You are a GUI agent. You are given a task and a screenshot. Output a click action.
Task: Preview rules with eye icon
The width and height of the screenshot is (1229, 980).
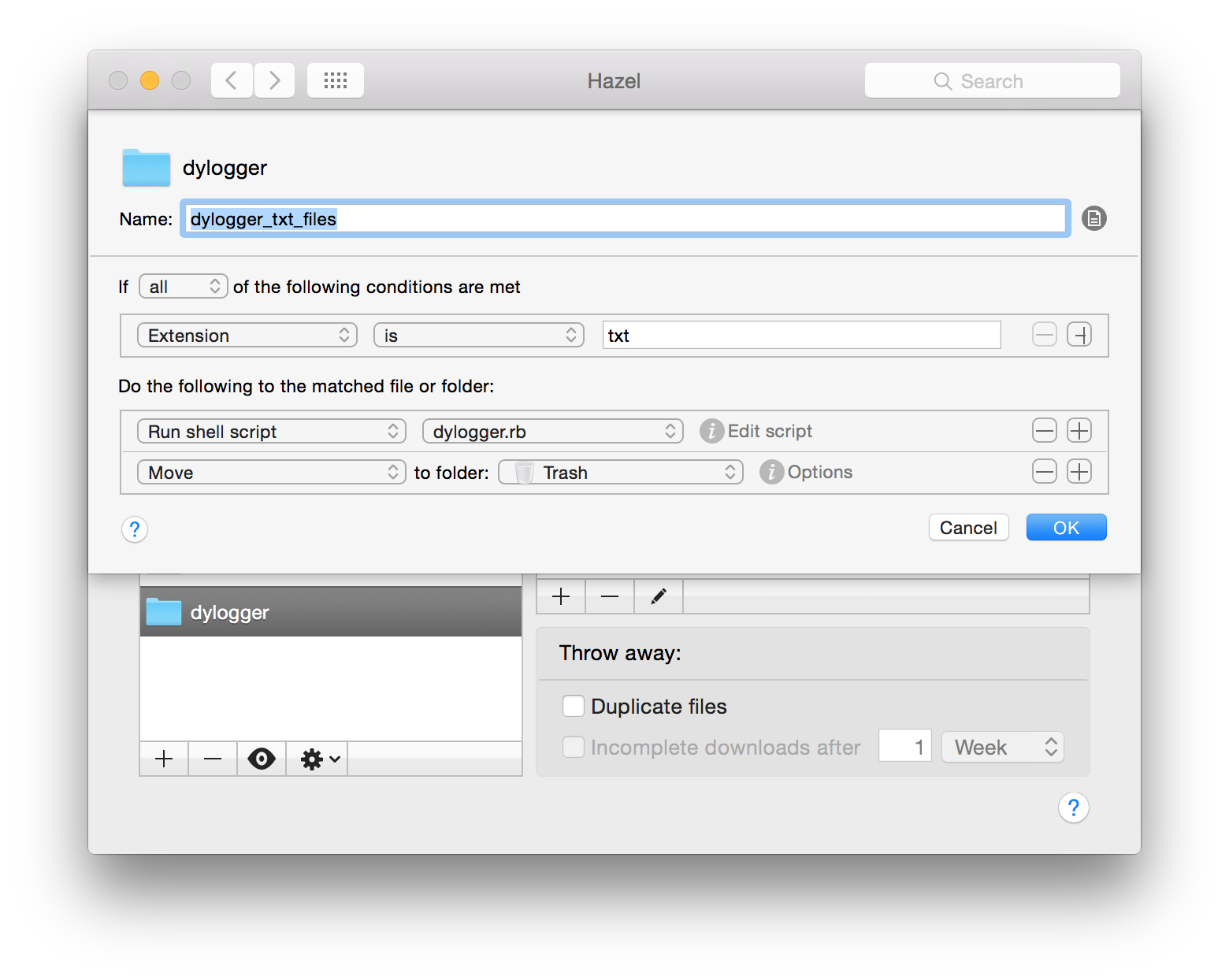click(262, 759)
